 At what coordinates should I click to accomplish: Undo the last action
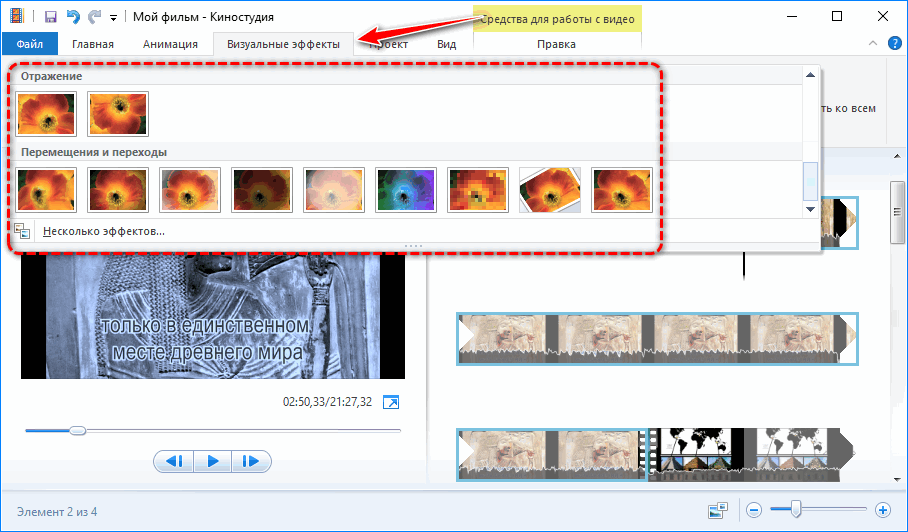coord(73,17)
